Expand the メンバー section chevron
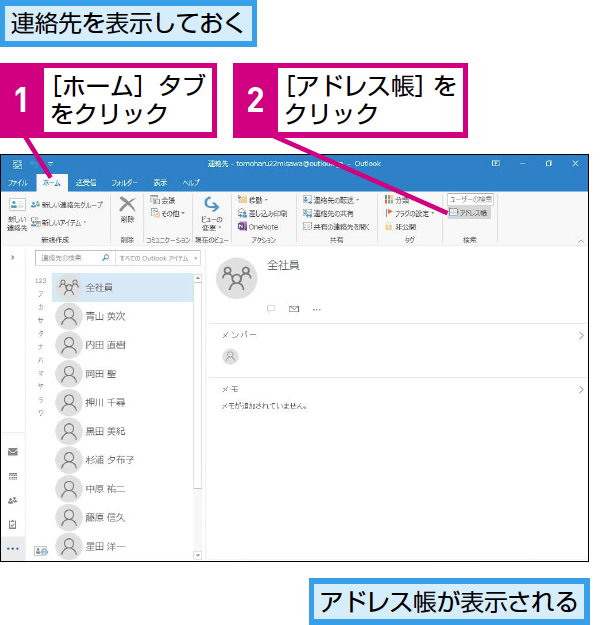 click(x=581, y=336)
